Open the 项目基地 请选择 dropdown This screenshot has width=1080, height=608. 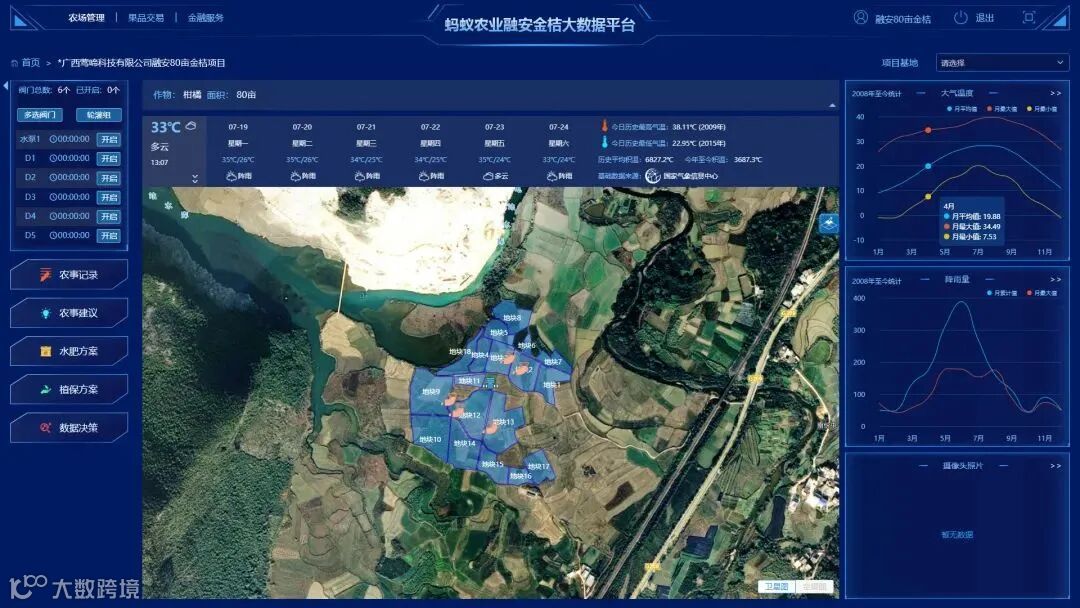(1001, 63)
